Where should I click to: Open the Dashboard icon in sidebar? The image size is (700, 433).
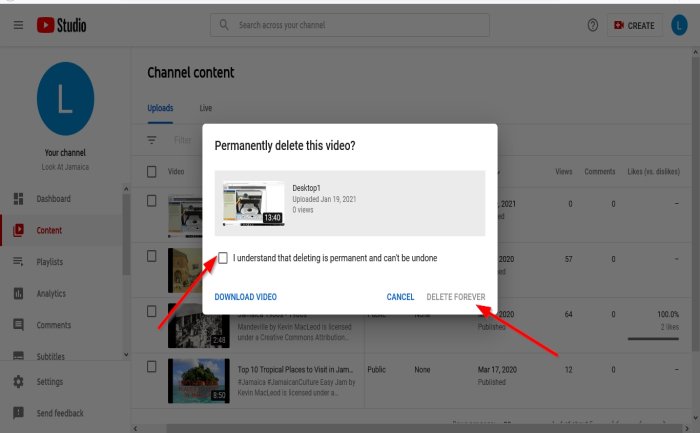(18, 199)
